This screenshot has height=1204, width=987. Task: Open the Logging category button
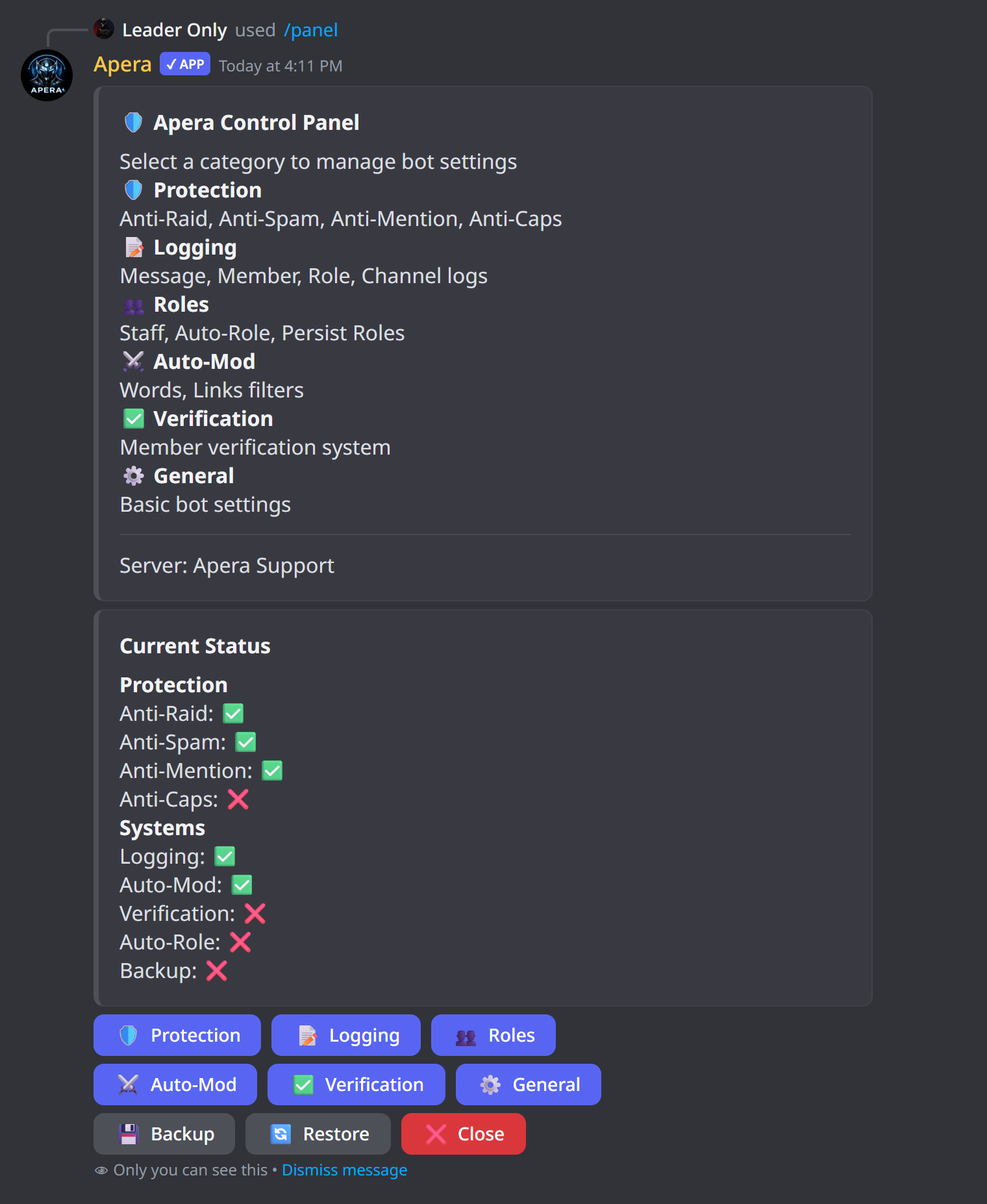[346, 1035]
